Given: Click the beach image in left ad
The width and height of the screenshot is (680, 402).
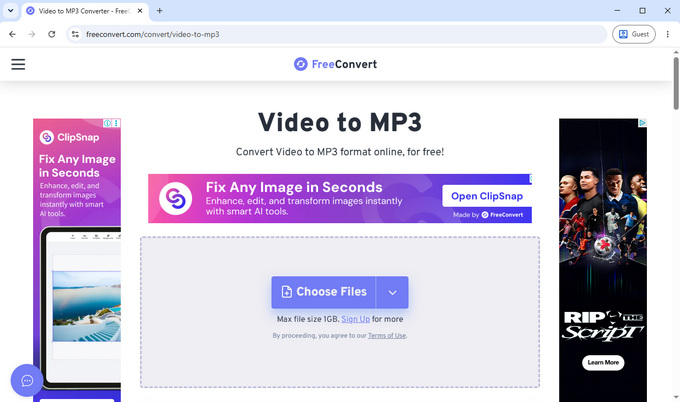Looking at the screenshot, I should [x=86, y=306].
